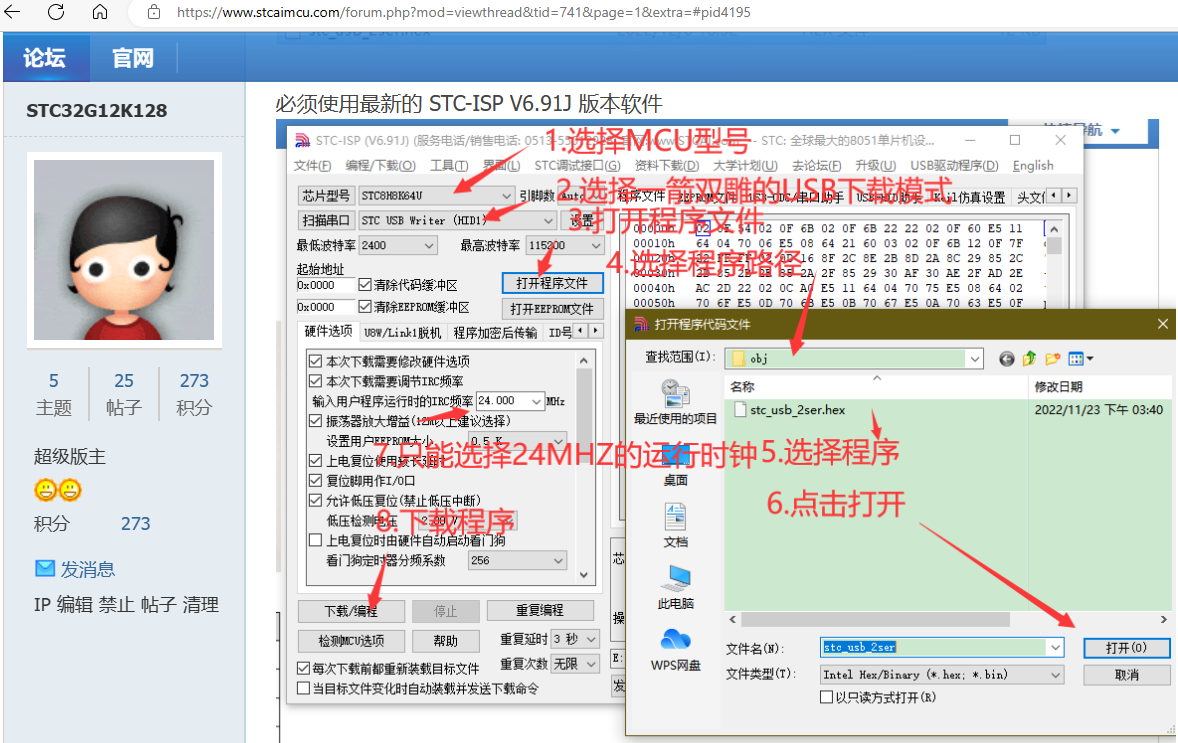Go to browser home icon

(100, 12)
